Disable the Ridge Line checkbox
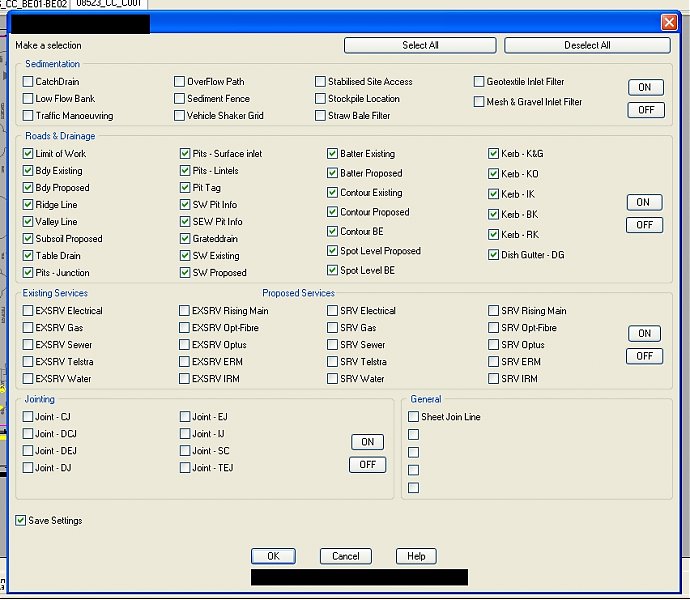 point(29,205)
